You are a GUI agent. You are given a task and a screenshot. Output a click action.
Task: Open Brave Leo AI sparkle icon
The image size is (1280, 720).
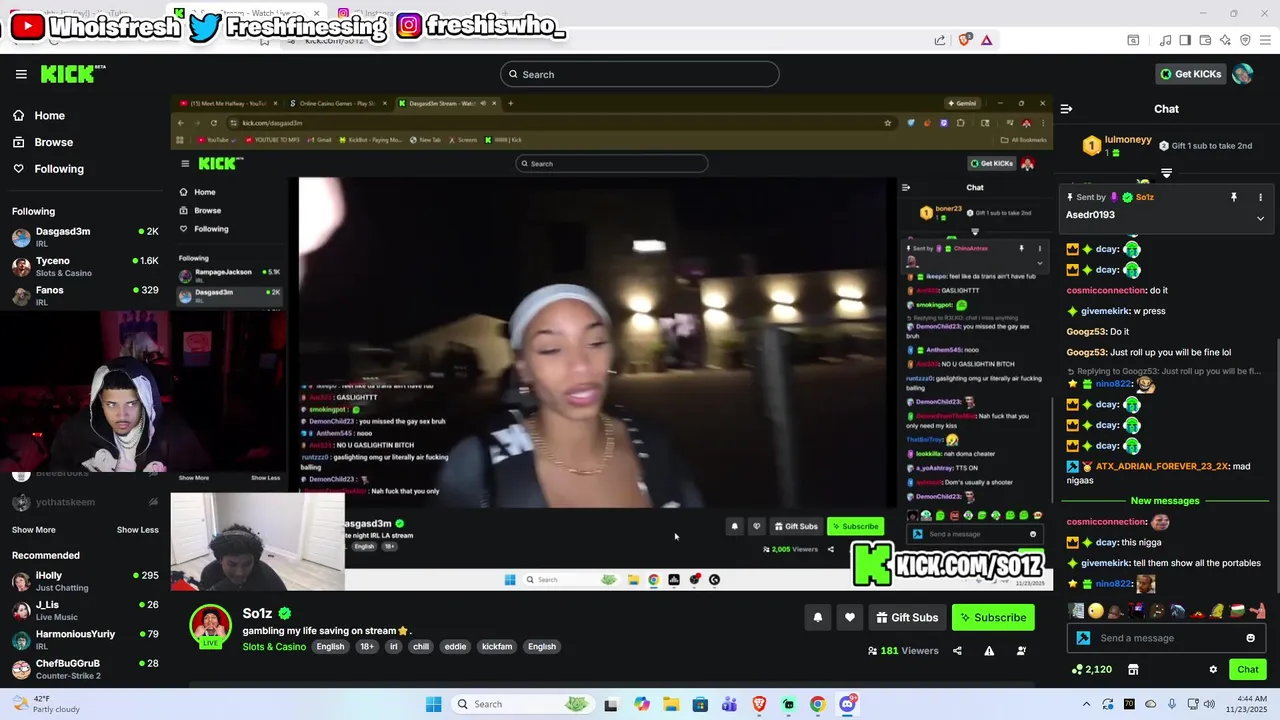coord(1225,40)
